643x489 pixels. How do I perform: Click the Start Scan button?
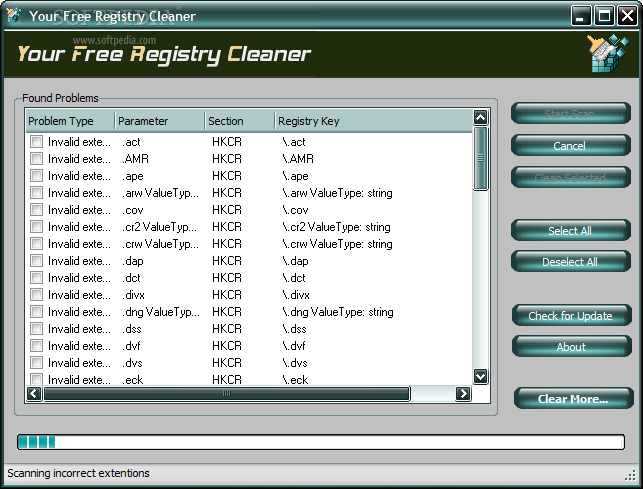click(x=570, y=114)
